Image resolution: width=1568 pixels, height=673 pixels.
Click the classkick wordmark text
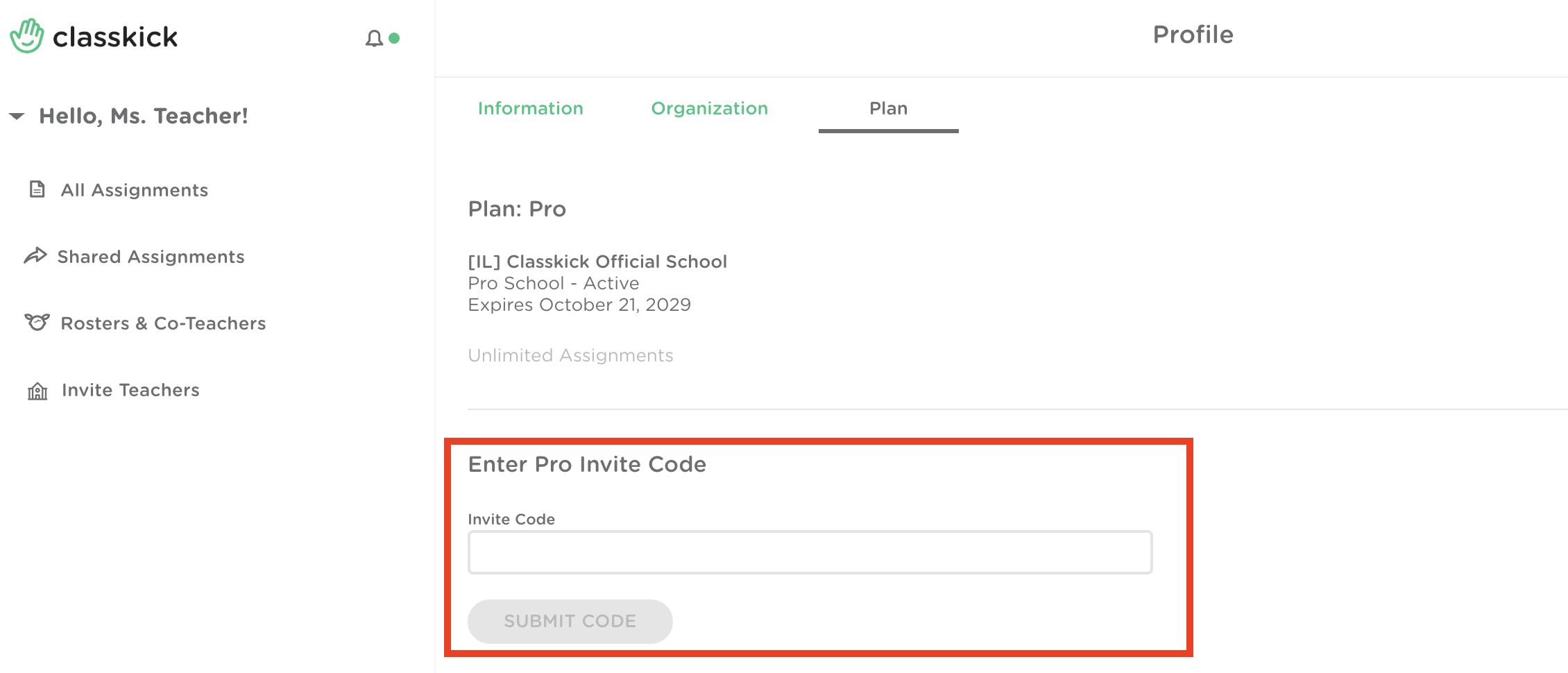[x=115, y=37]
